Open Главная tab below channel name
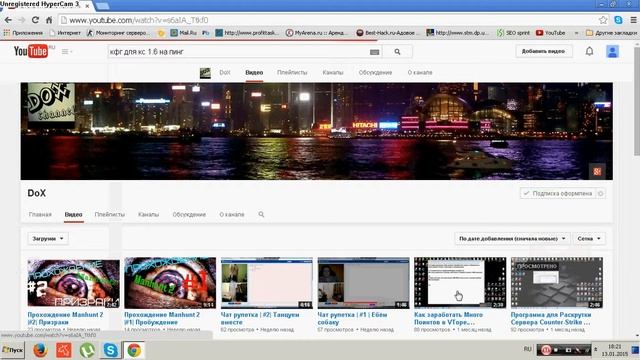Viewport: 640px width, 360px height. [x=40, y=214]
